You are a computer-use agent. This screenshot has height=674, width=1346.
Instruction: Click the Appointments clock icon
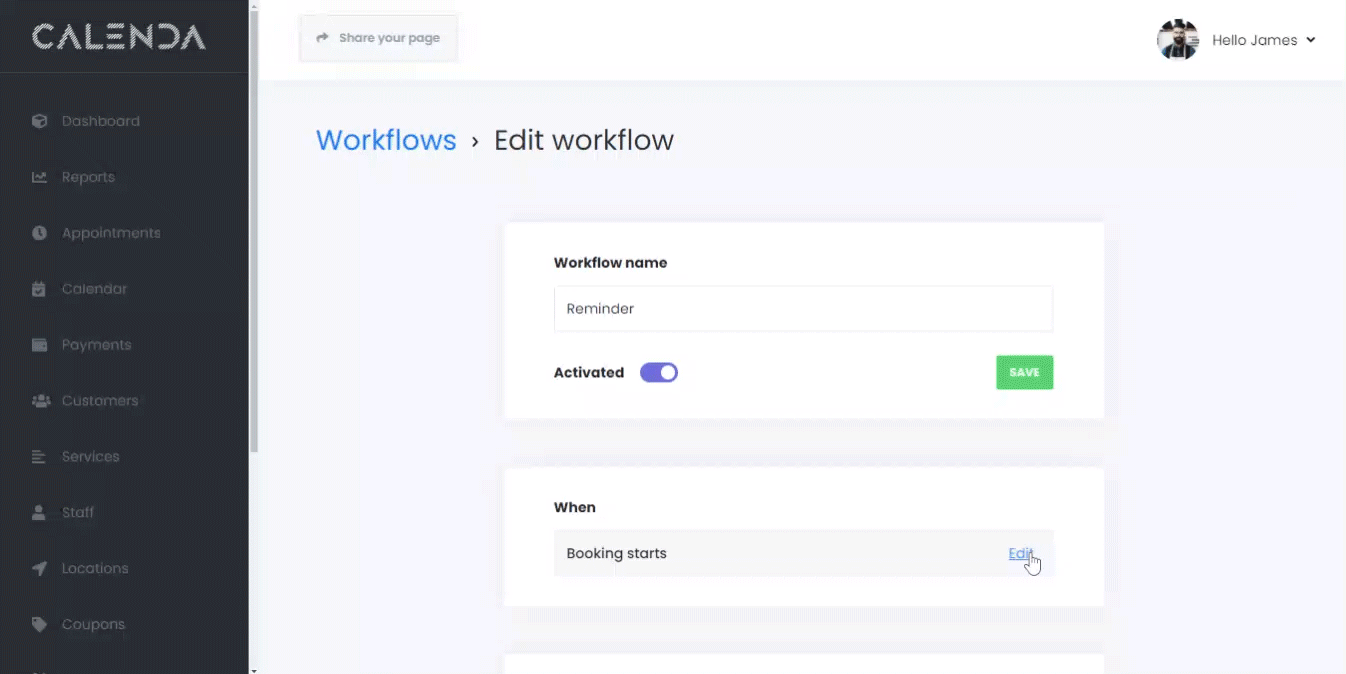pyautogui.click(x=40, y=233)
